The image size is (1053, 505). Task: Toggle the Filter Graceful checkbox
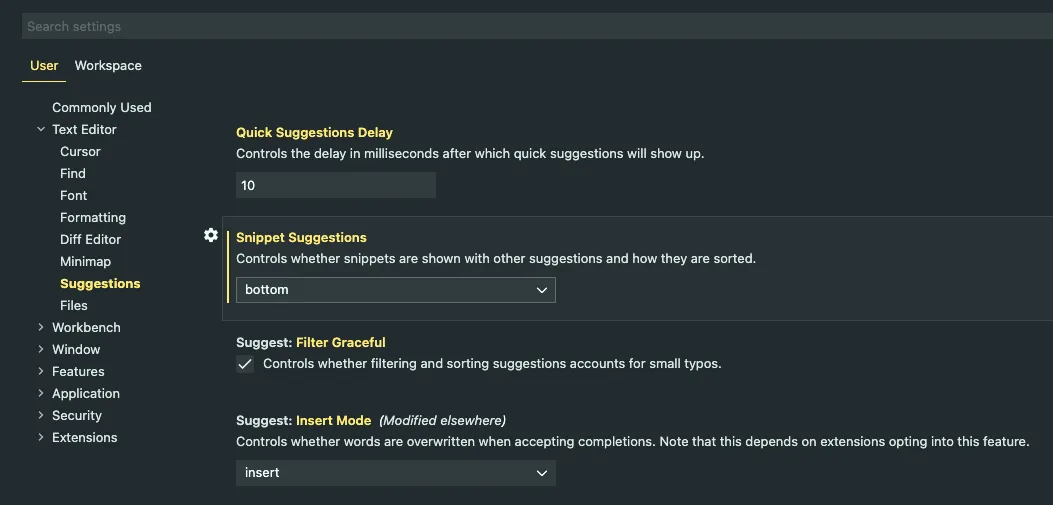tap(245, 364)
